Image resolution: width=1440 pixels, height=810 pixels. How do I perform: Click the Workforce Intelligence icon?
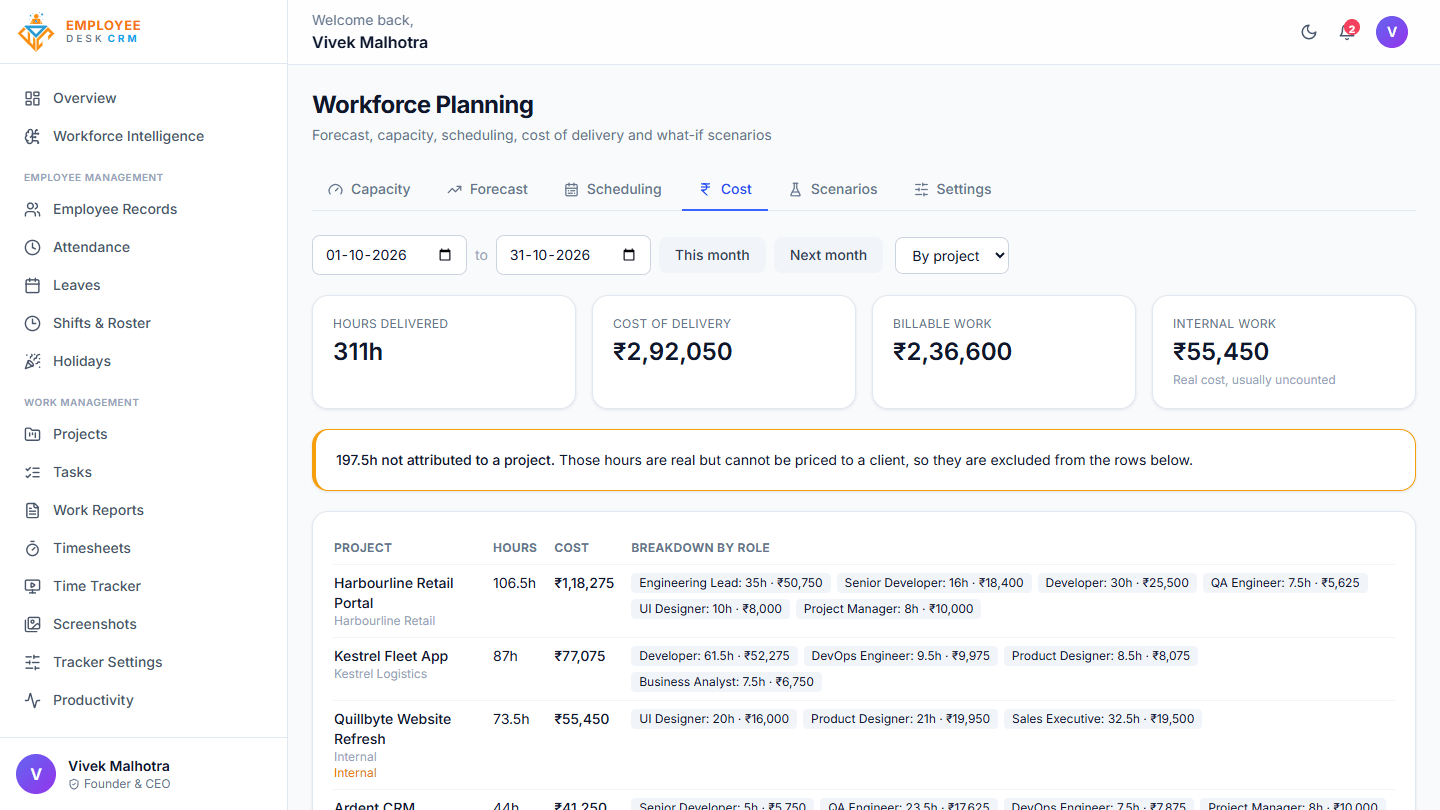coord(33,136)
